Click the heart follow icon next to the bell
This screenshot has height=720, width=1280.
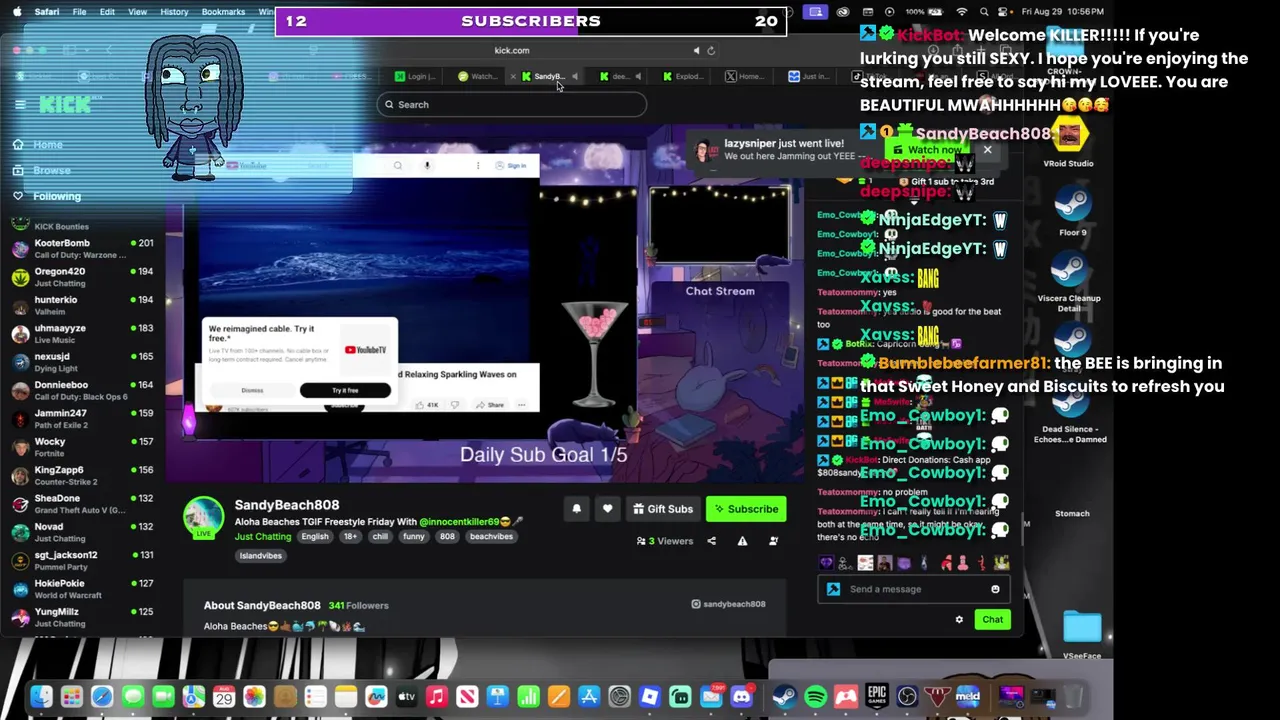(607, 509)
